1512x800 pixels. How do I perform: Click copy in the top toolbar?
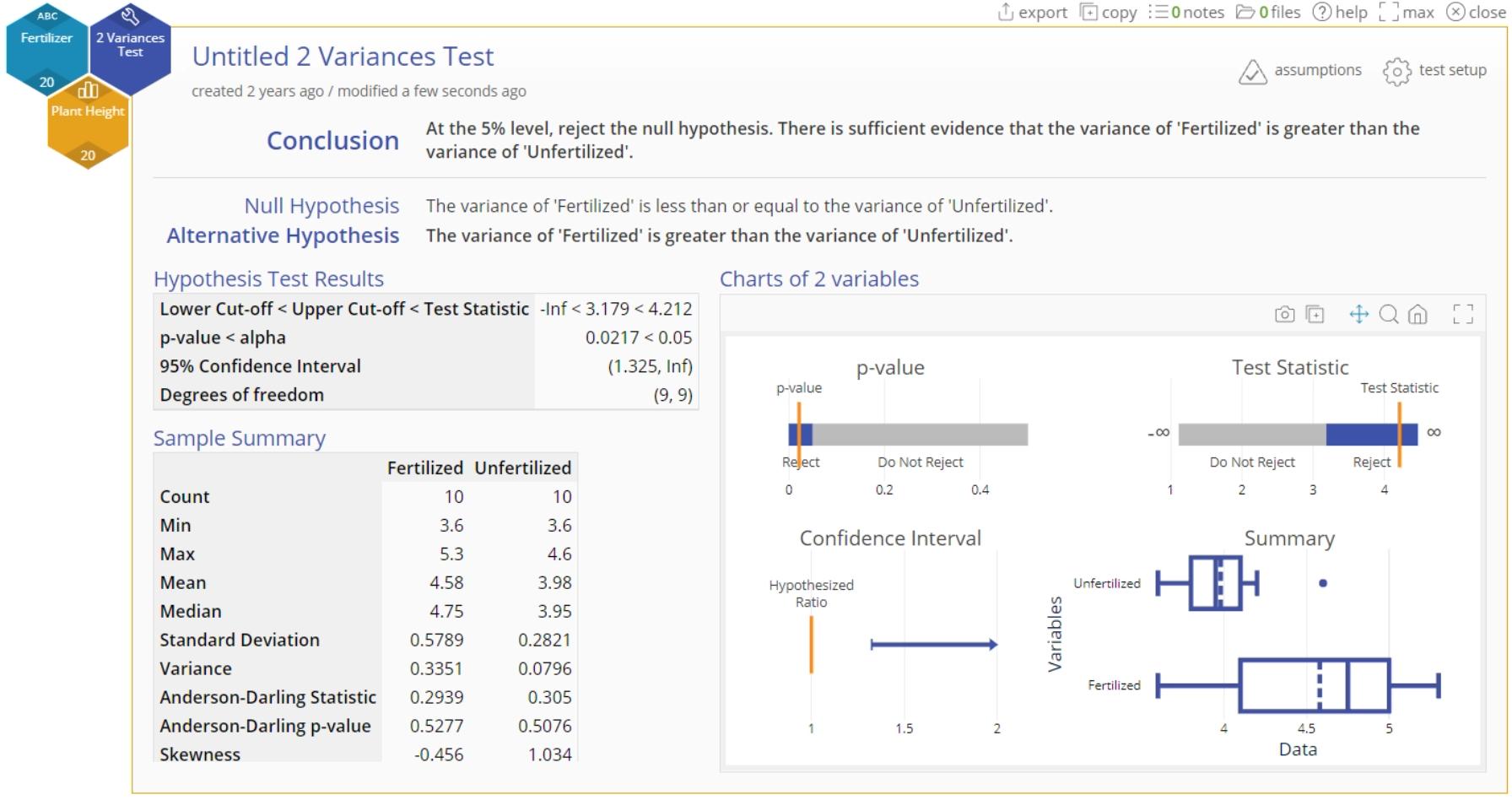point(1109,13)
